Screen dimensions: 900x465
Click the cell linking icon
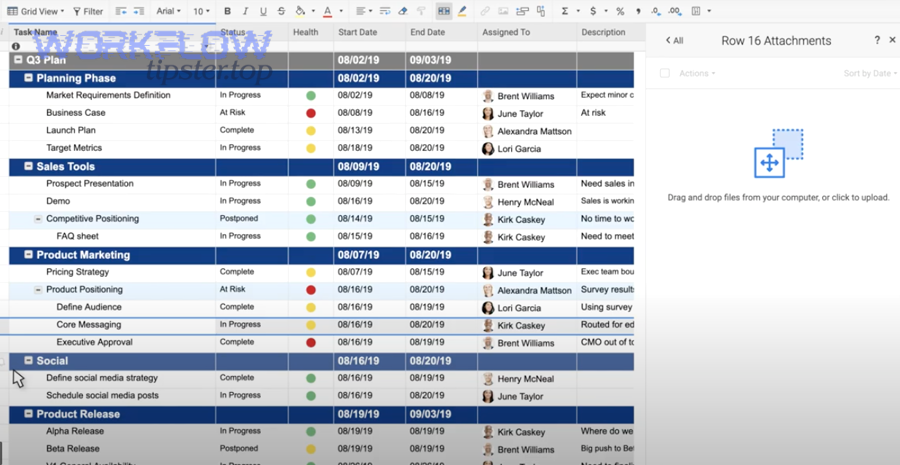pyautogui.click(x=541, y=11)
